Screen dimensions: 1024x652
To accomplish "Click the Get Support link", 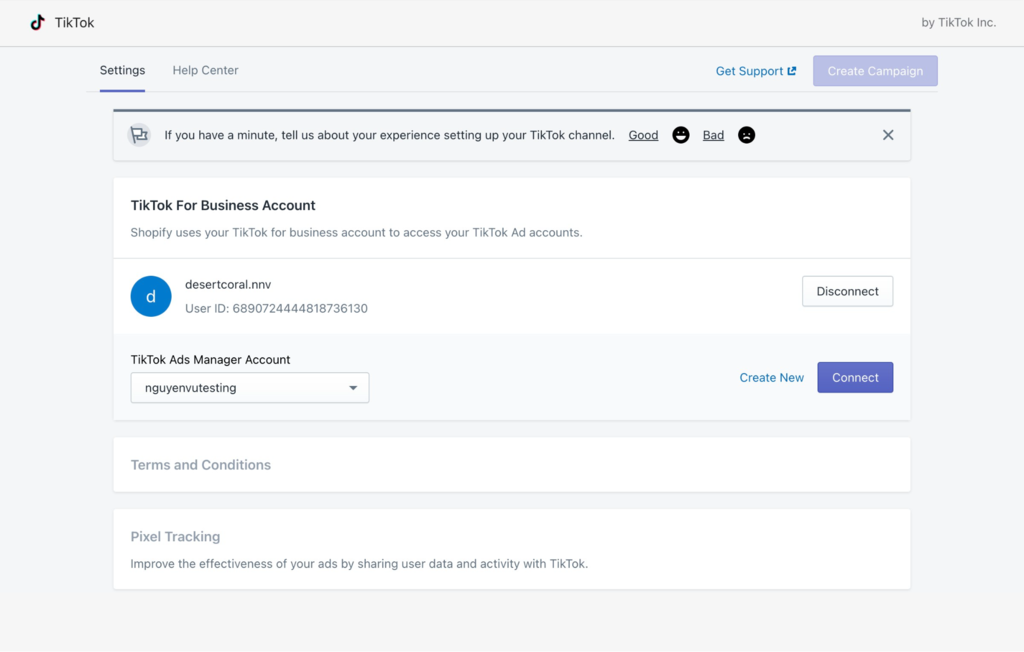I will click(x=749, y=71).
